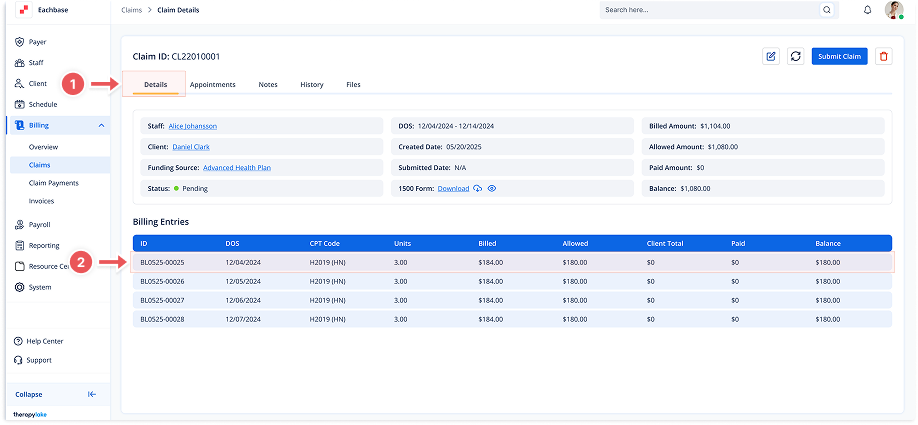
Task: Collapse the Billing sidebar section
Action: (101, 125)
